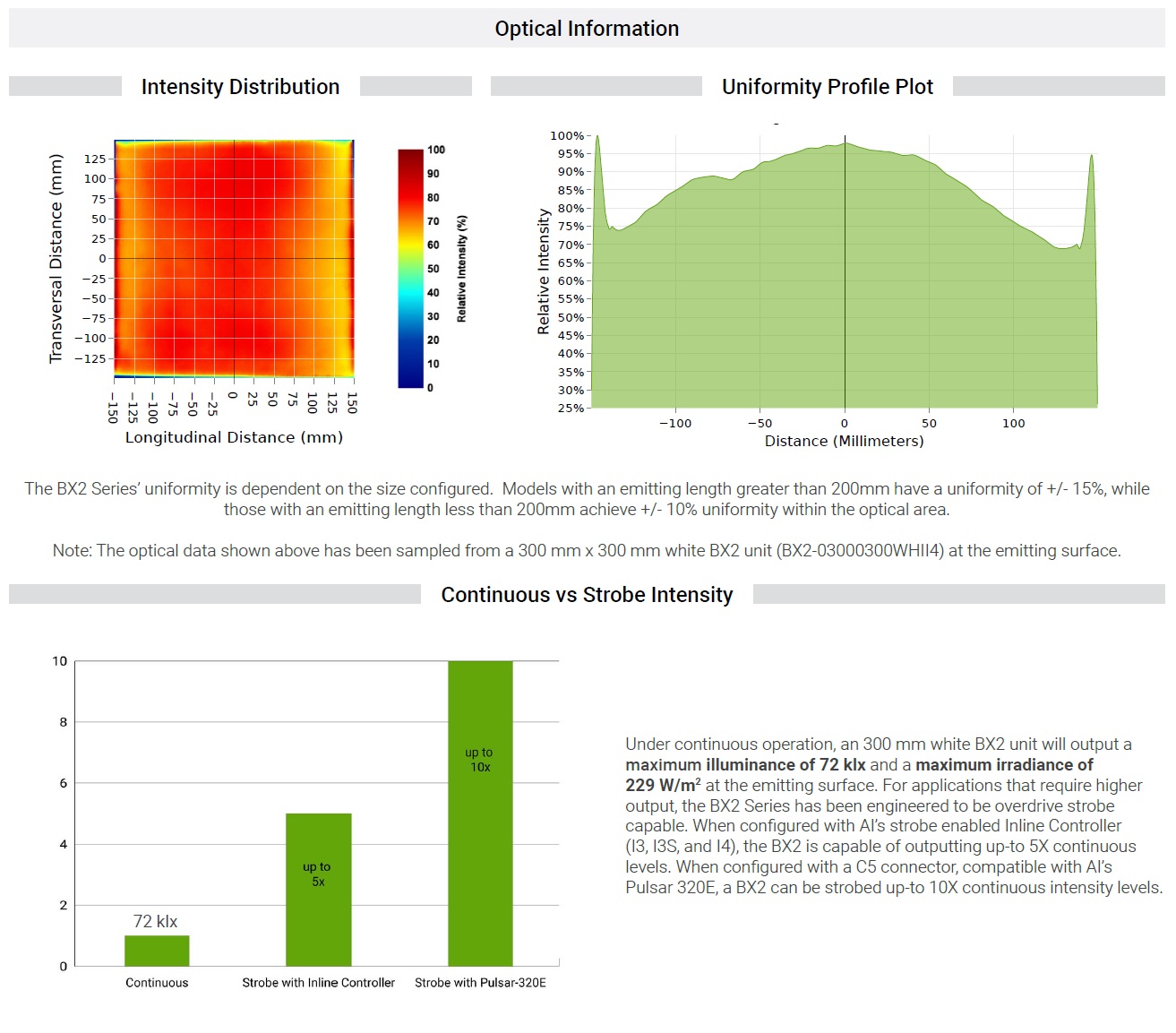Image resolution: width=1176 pixels, height=1033 pixels.
Task: Click the '100' label atop color scale
Action: (436, 150)
